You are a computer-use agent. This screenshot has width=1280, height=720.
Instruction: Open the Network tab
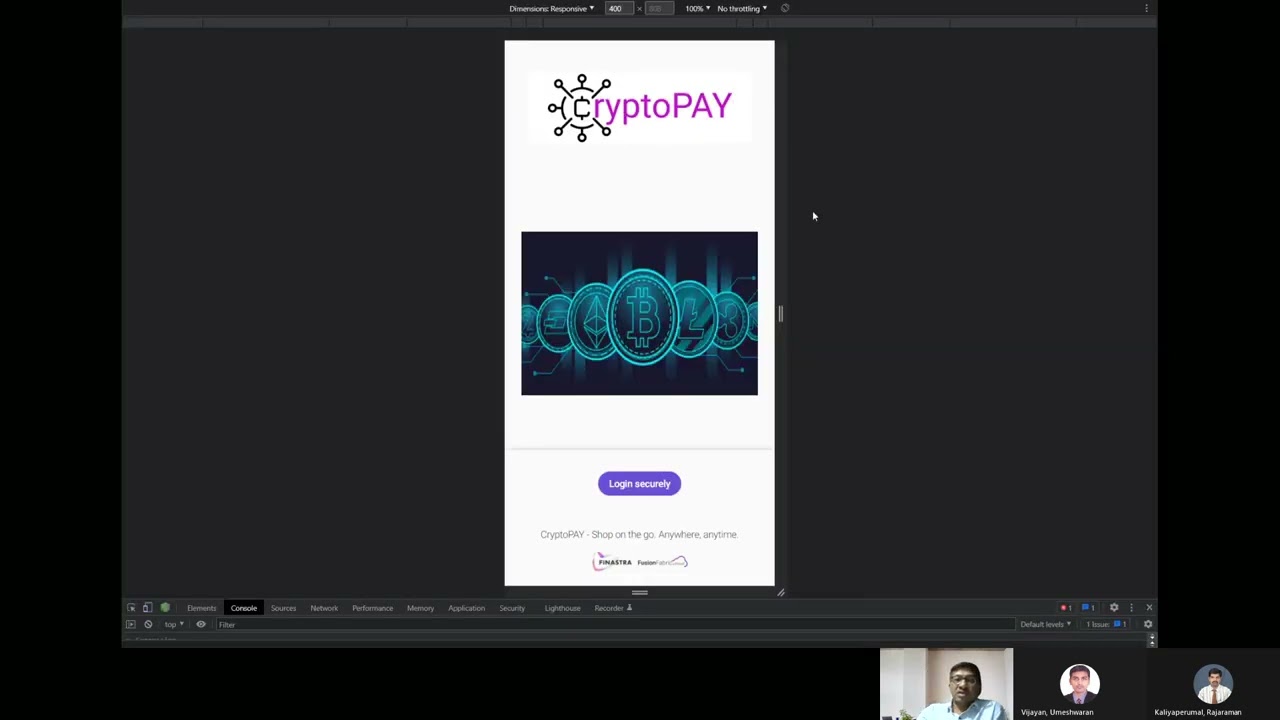(324, 608)
